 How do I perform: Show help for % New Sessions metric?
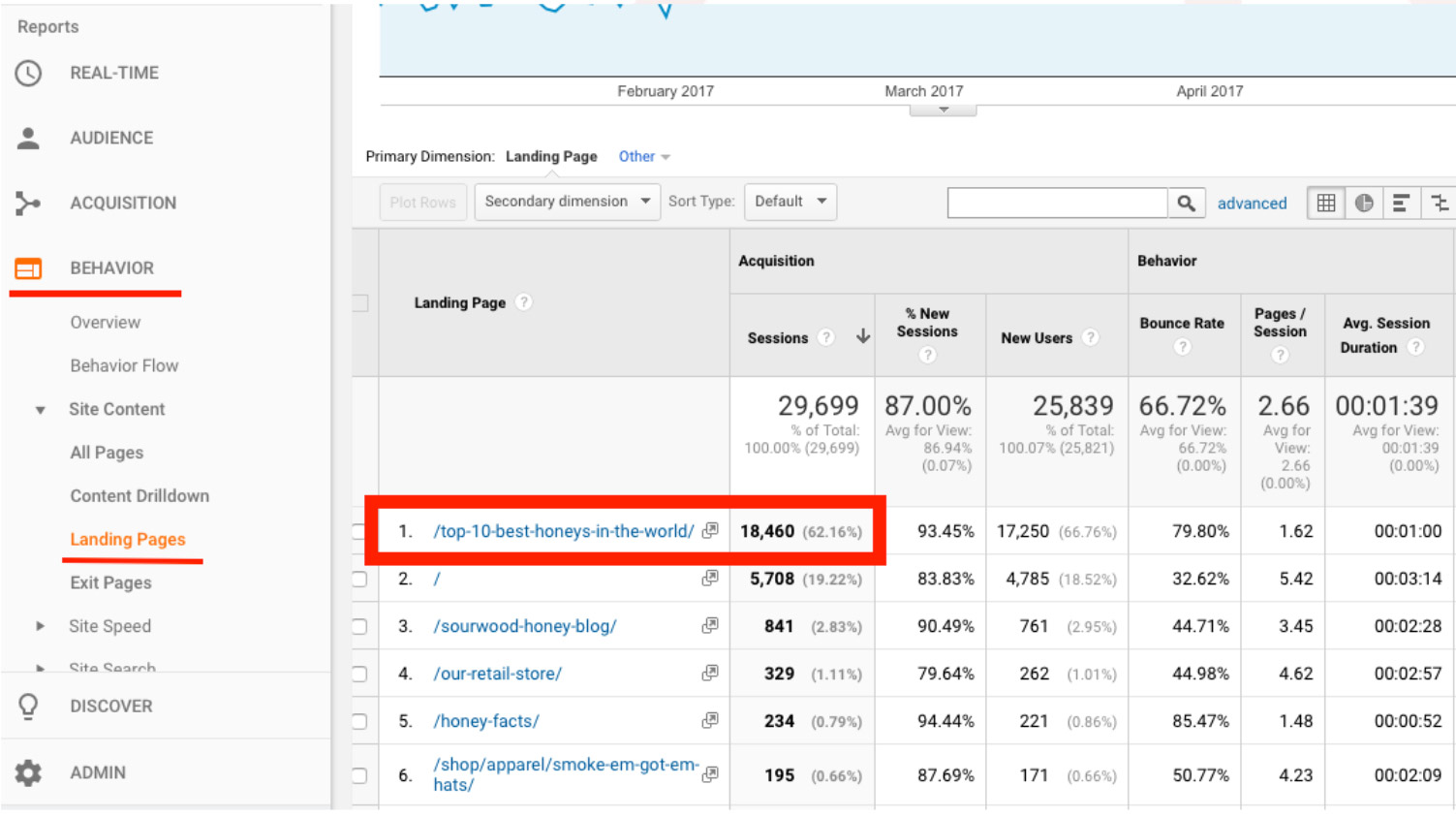coord(927,355)
